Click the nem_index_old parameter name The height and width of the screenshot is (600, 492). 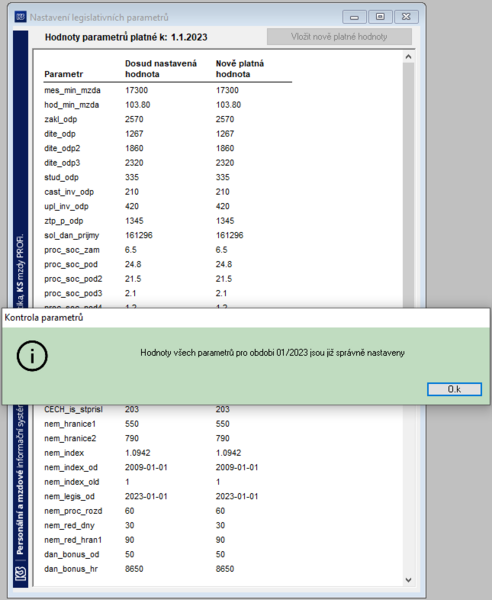point(72,482)
